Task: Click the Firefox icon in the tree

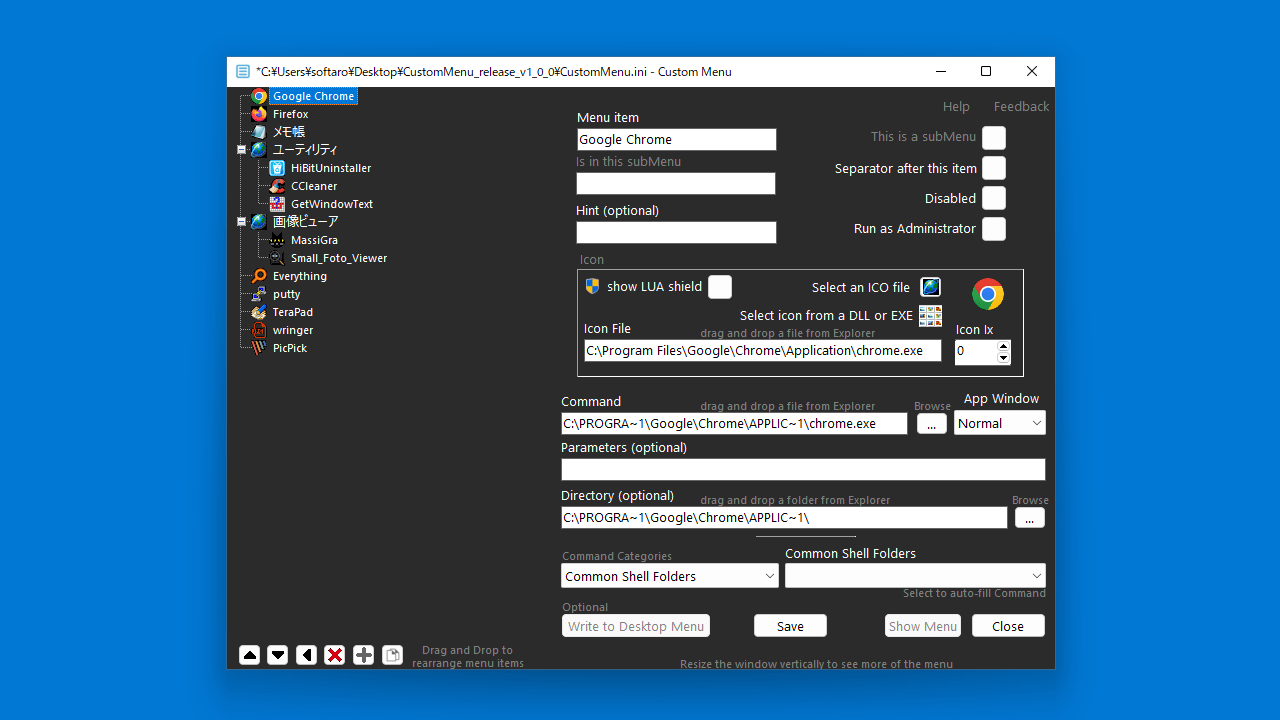Action: click(259, 114)
